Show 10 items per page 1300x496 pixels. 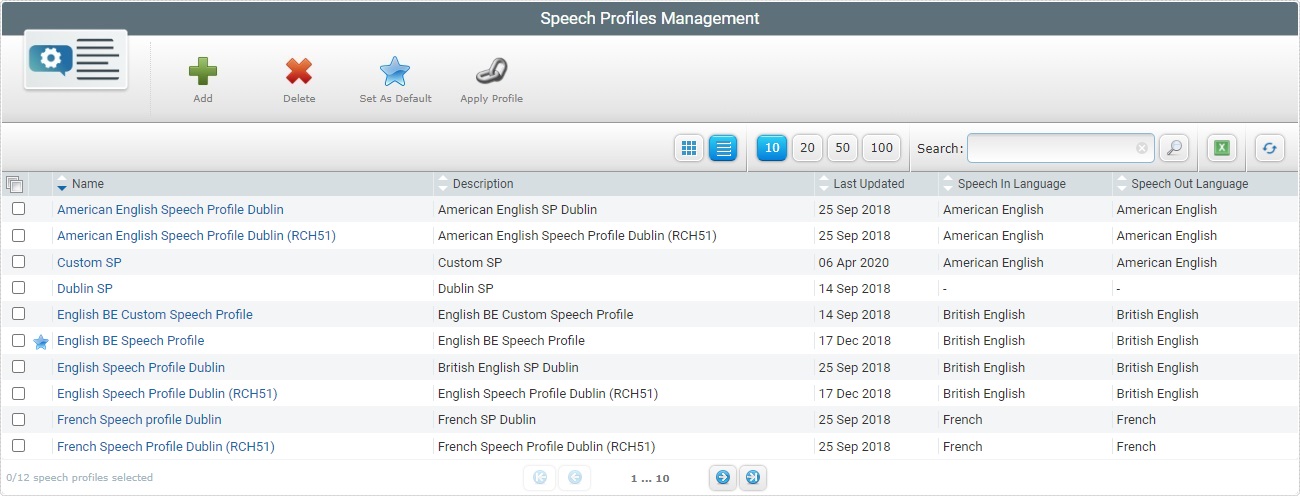[772, 148]
